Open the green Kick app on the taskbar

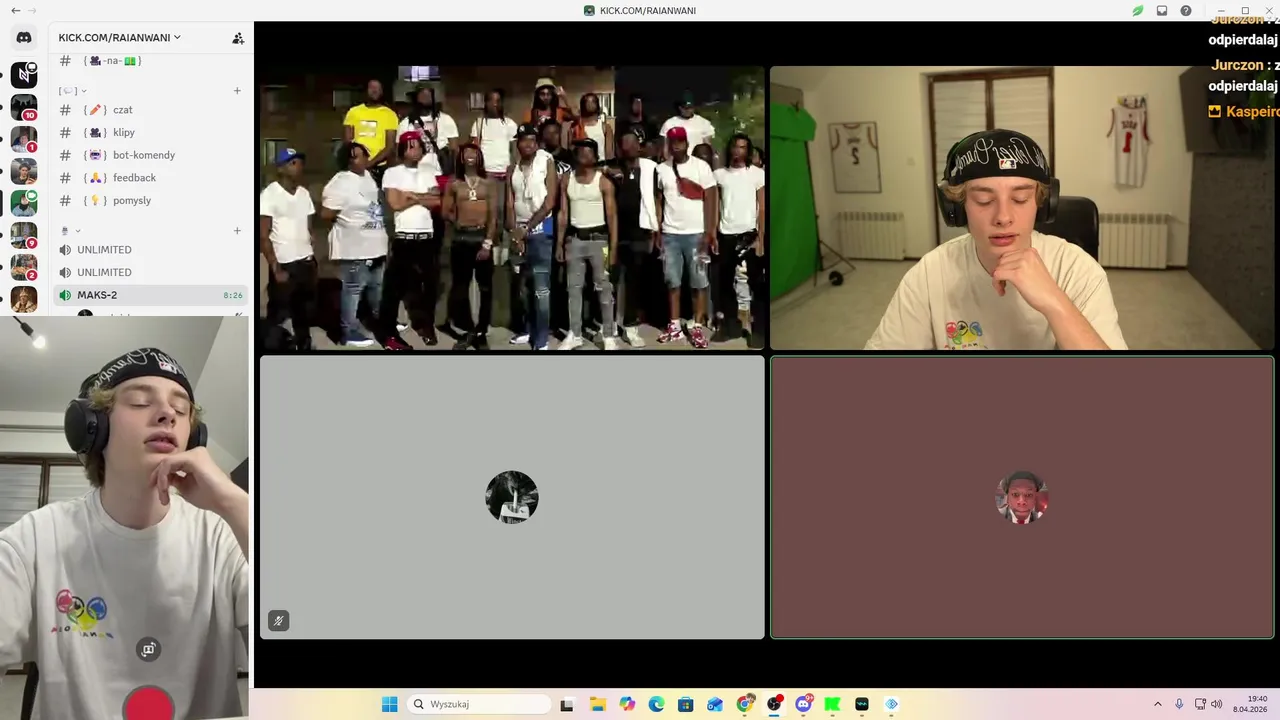coord(832,704)
